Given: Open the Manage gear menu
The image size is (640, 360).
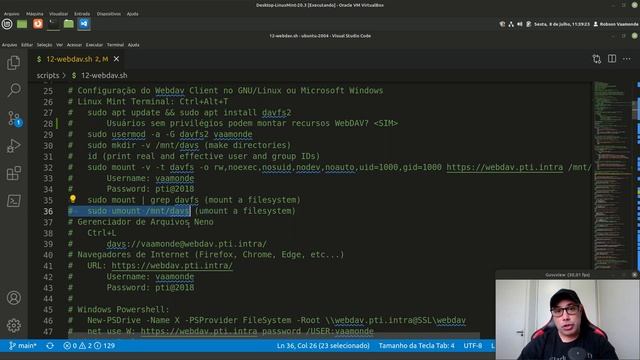Looking at the screenshot, I should click(13, 325).
